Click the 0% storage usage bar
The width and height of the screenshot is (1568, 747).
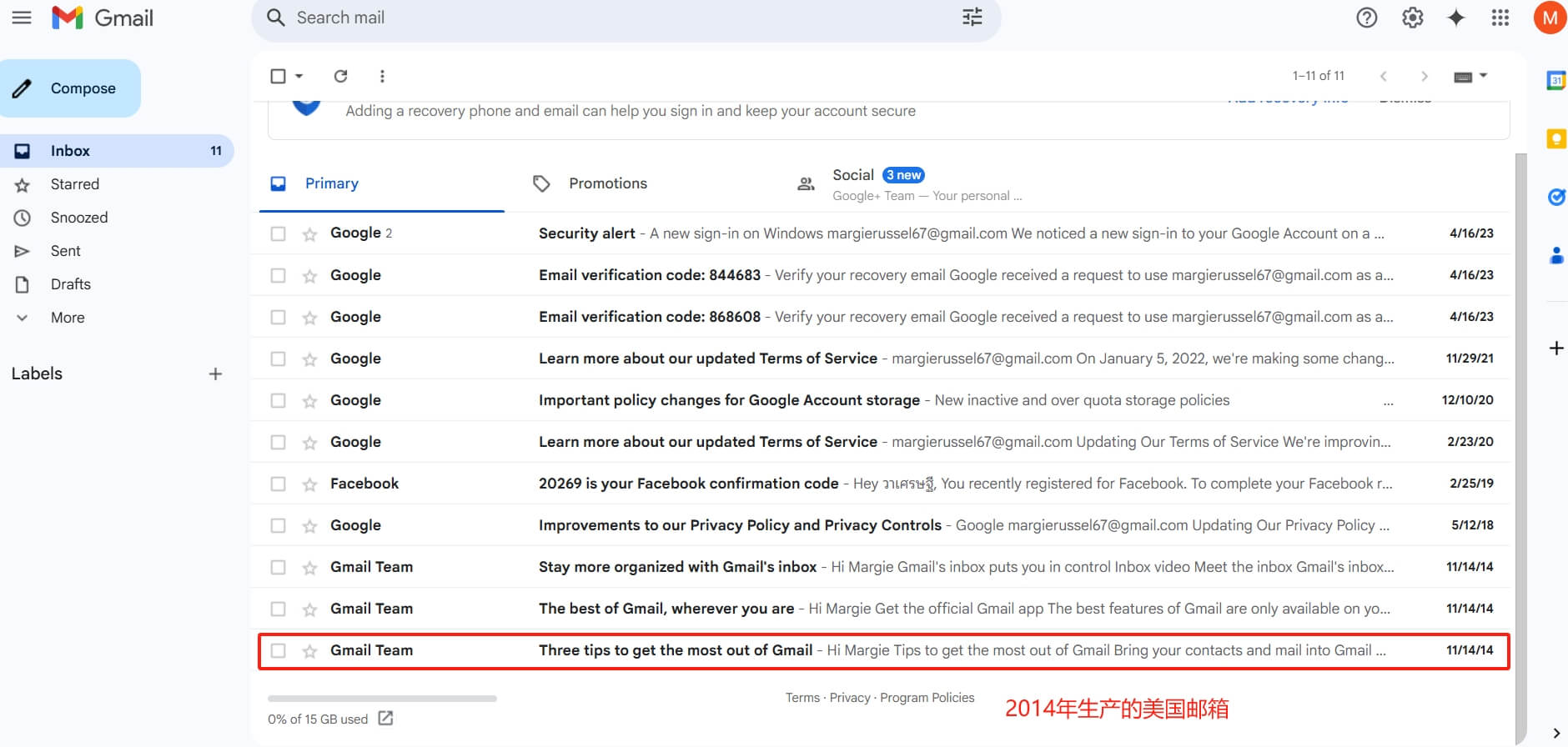382,699
